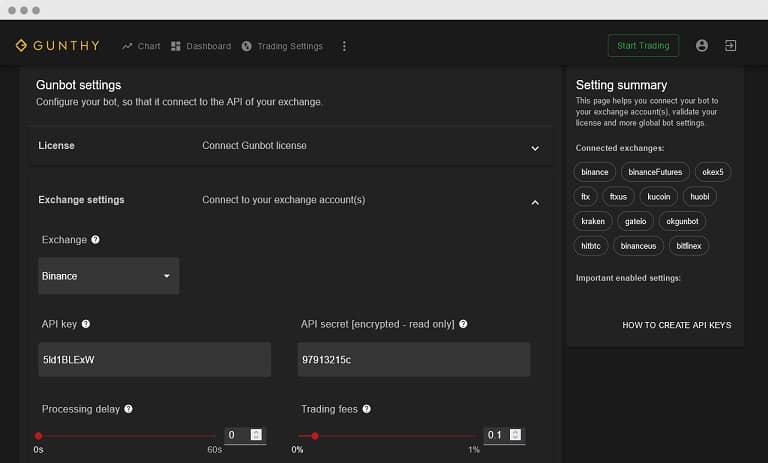The width and height of the screenshot is (768, 463).
Task: Click the Processing delay number stepper
Action: 256,435
